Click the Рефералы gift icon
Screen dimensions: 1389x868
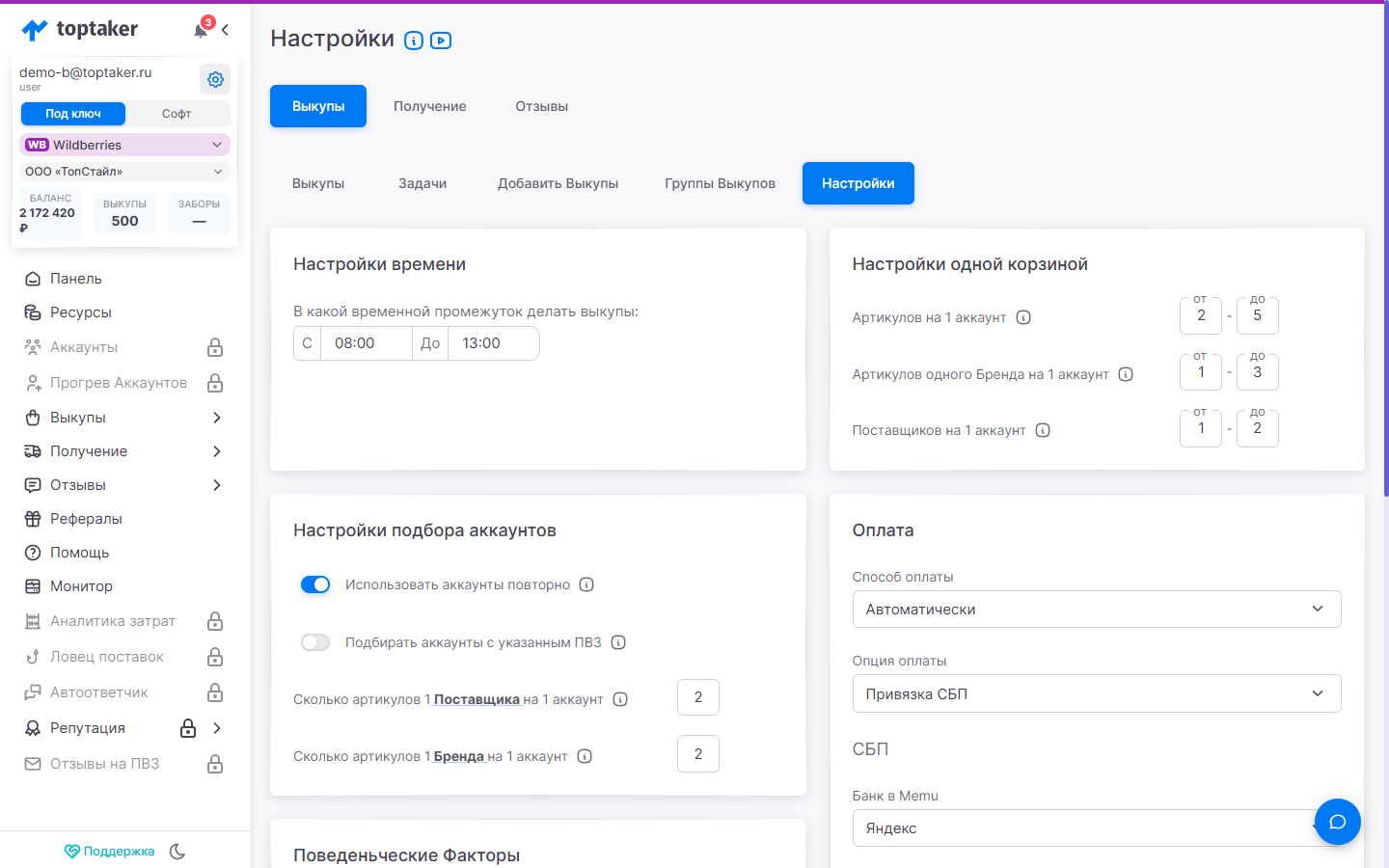pos(33,519)
